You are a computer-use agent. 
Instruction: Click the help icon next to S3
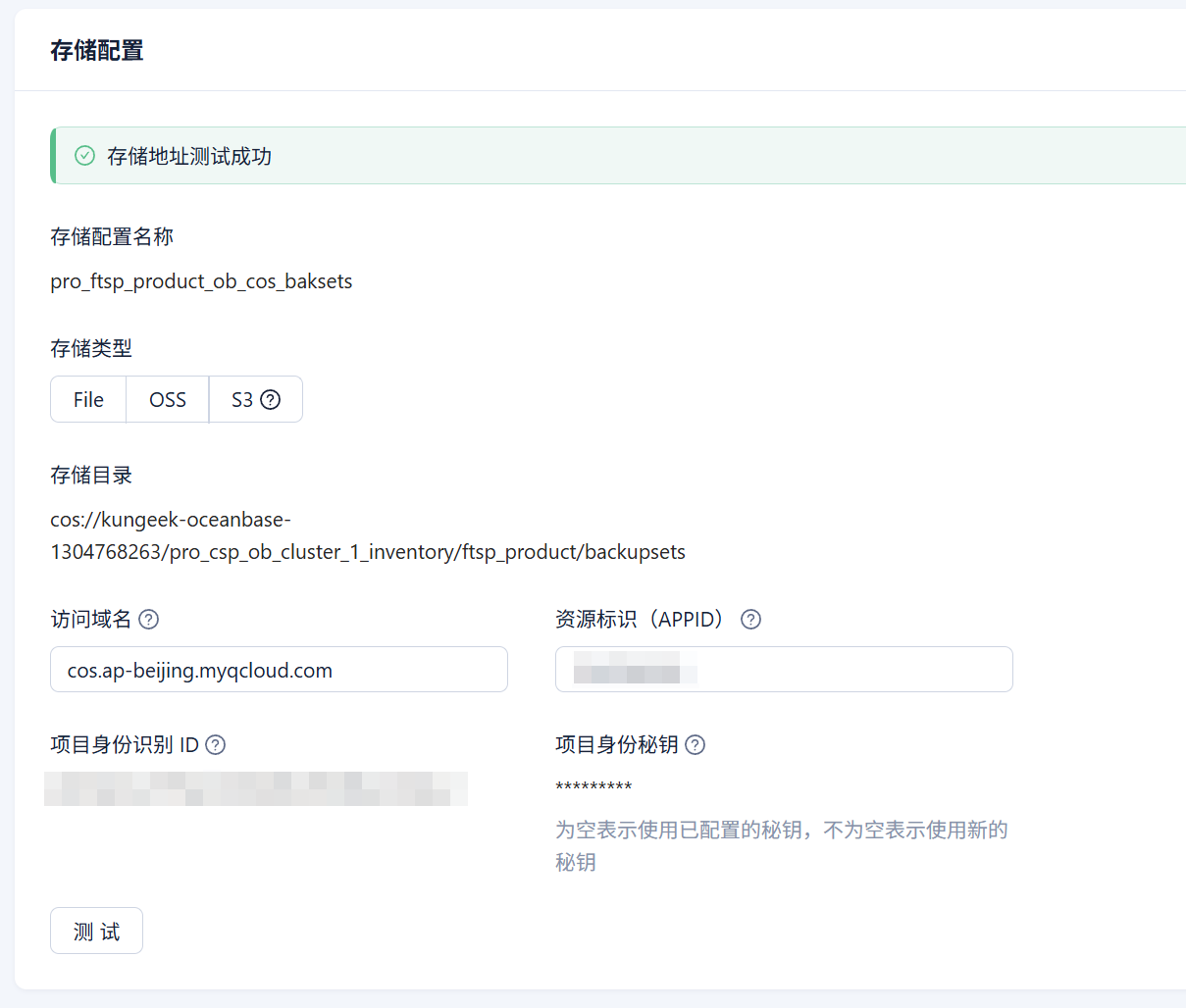[270, 399]
